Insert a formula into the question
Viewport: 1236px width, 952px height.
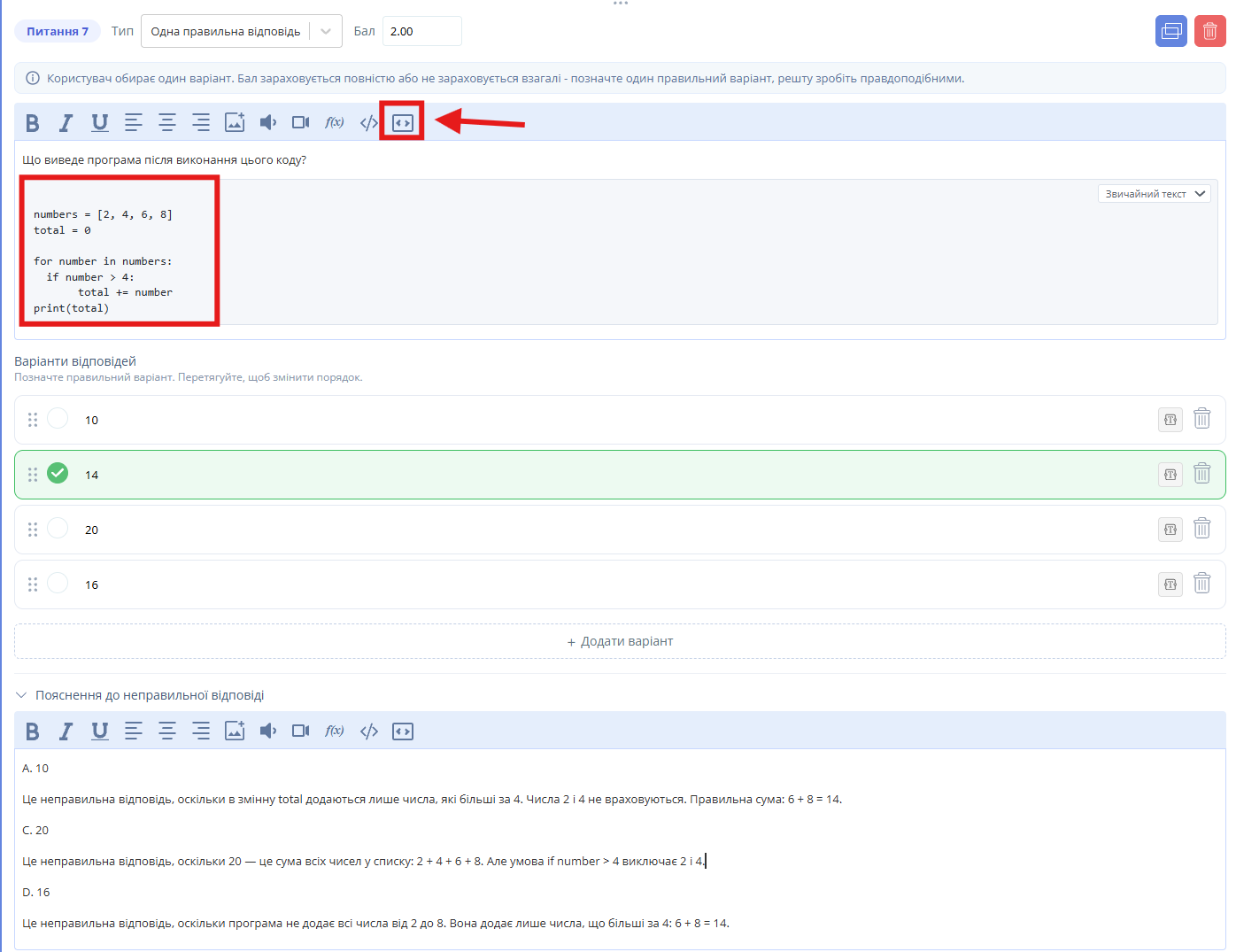[335, 122]
